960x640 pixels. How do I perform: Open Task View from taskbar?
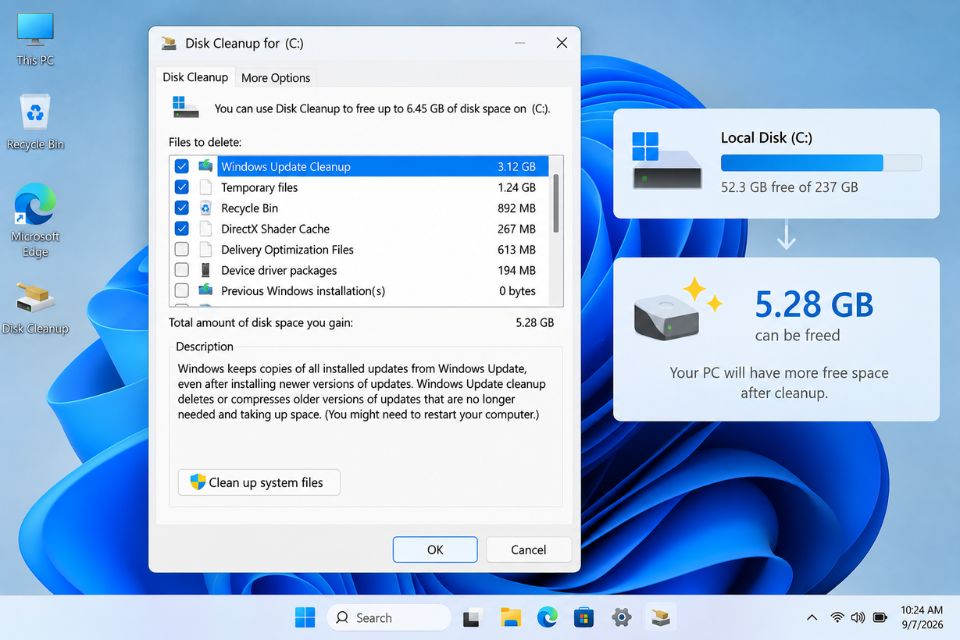point(471,618)
